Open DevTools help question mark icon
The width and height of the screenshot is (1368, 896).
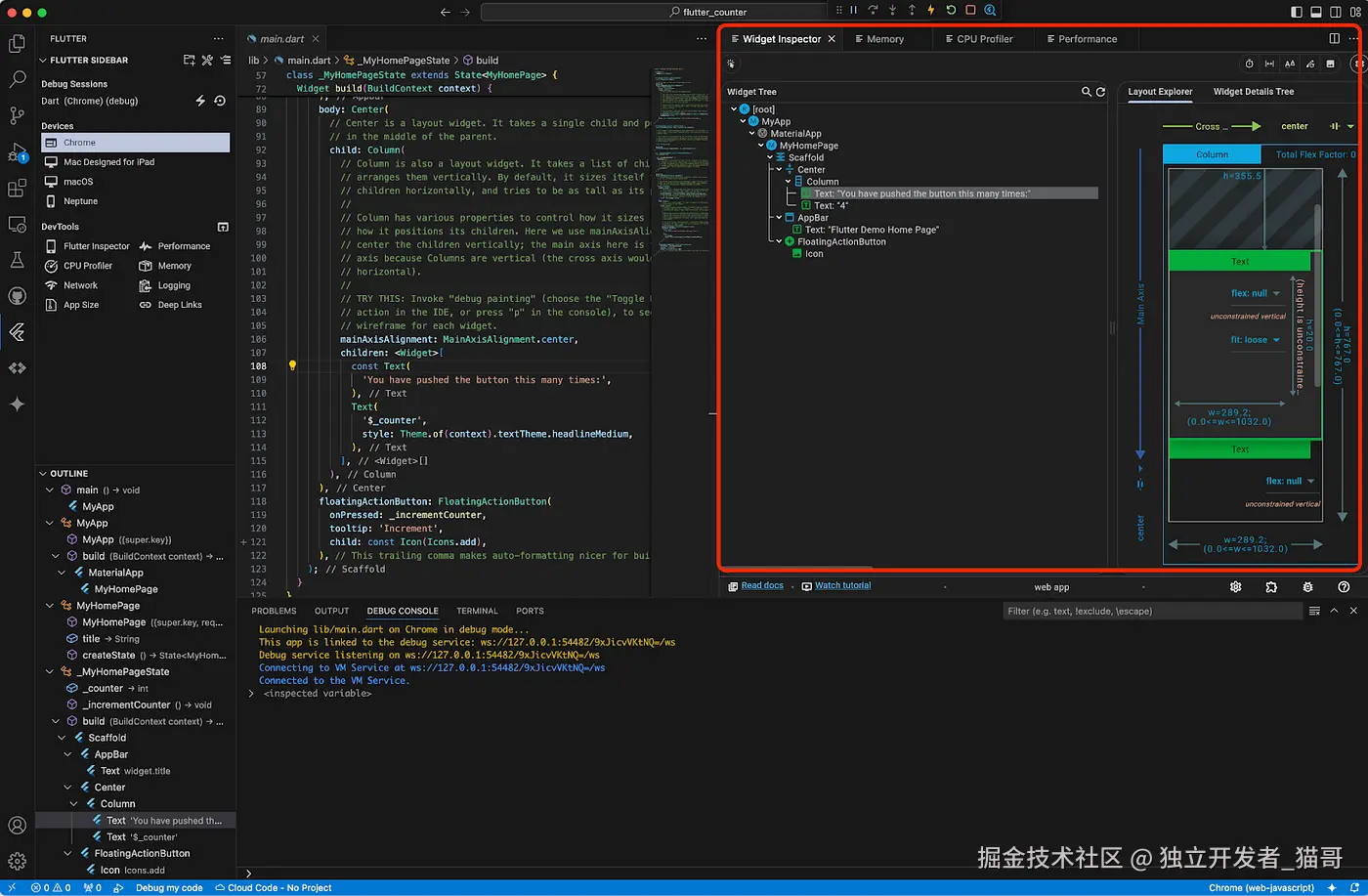coord(1344,587)
